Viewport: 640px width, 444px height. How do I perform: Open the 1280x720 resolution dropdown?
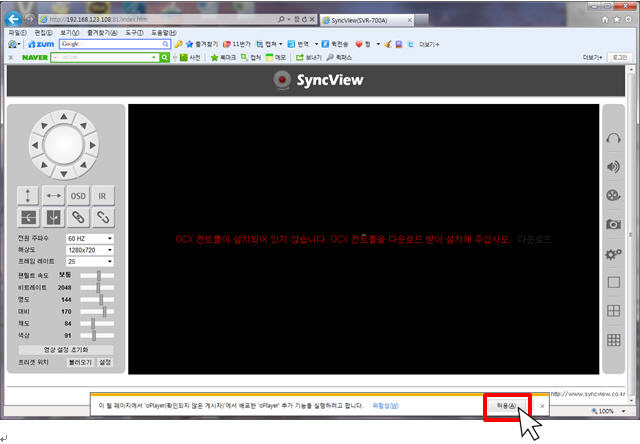[x=89, y=250]
